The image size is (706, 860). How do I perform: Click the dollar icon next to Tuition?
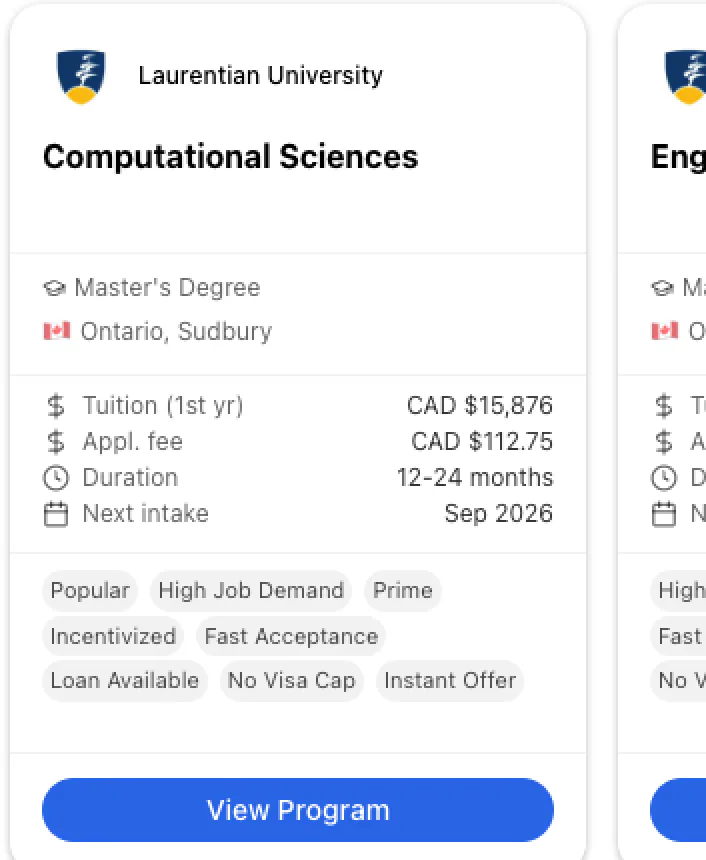click(x=56, y=405)
